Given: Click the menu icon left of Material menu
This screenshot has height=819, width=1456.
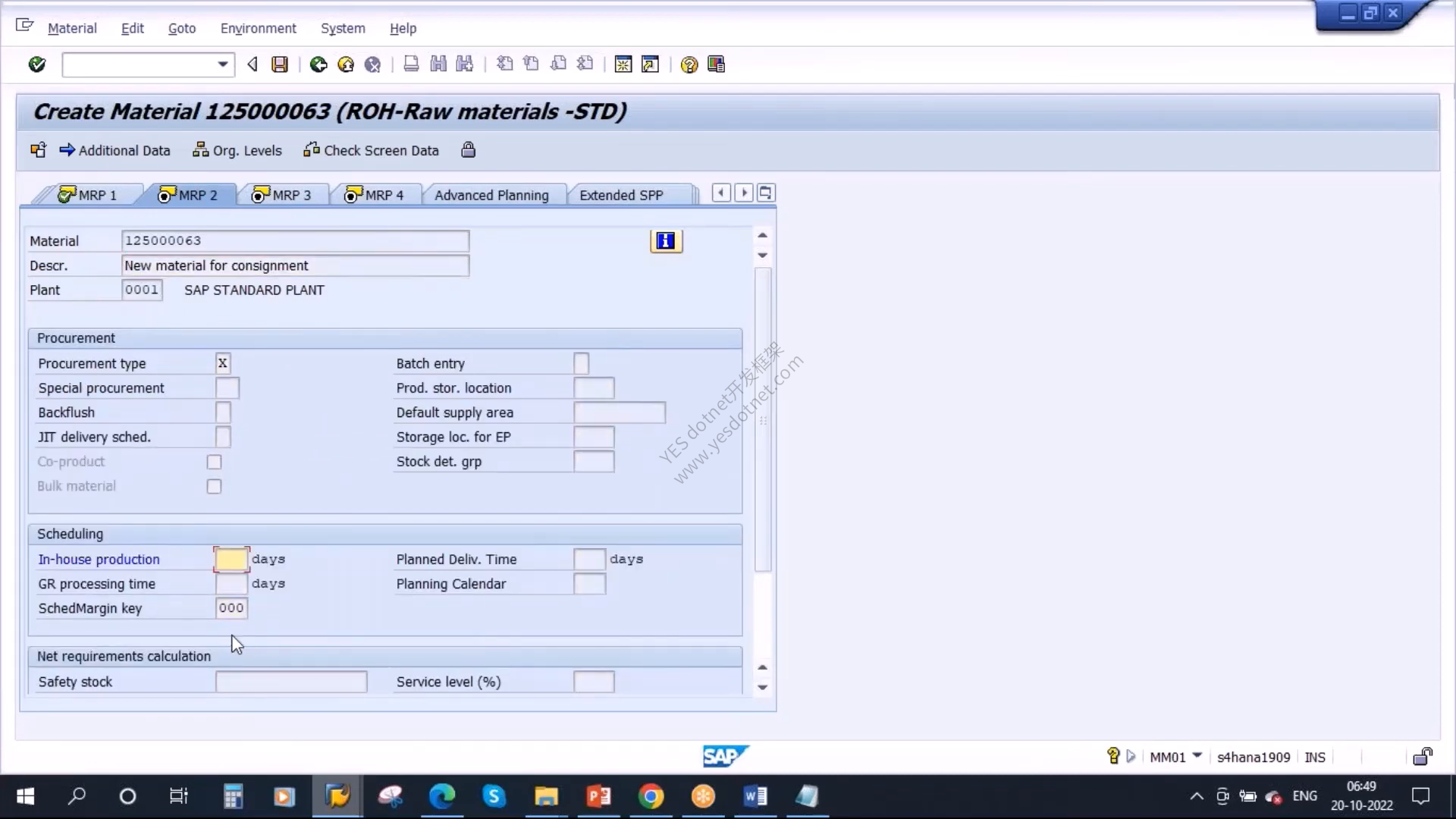Looking at the screenshot, I should [x=24, y=26].
